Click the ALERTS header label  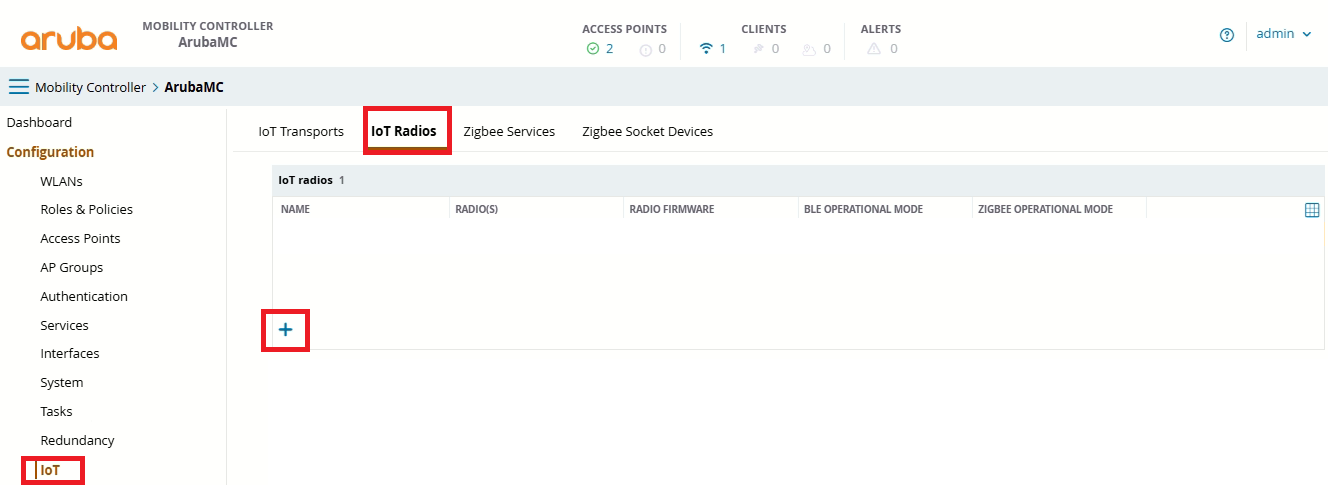point(880,29)
